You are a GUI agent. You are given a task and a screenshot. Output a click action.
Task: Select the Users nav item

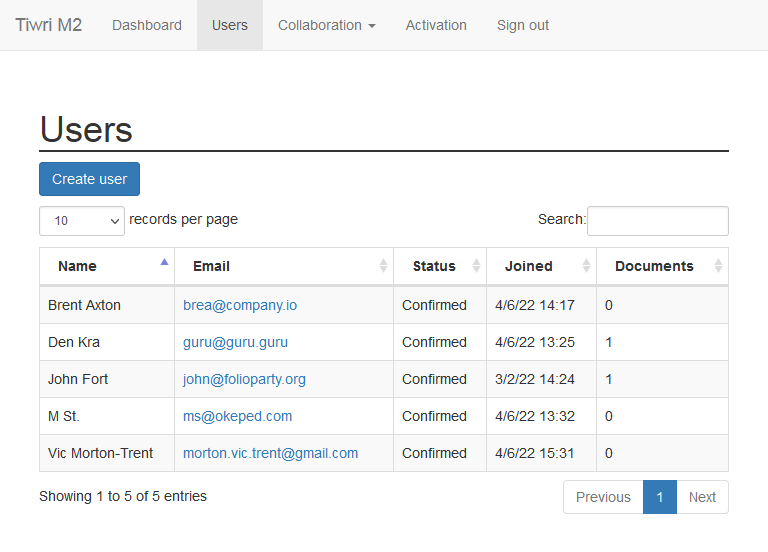coord(230,25)
